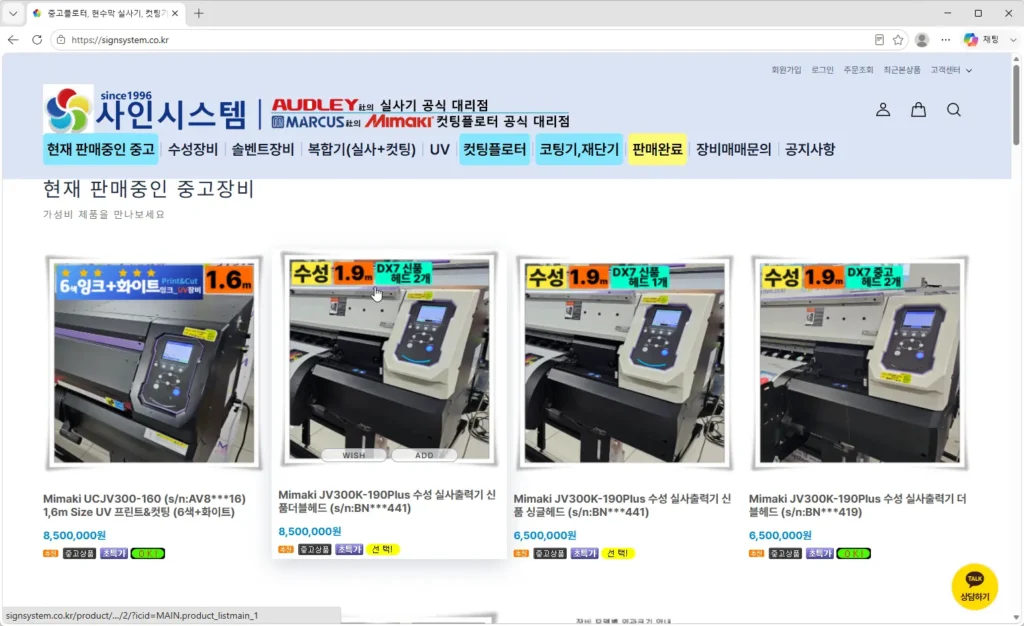The height and width of the screenshot is (626, 1024).
Task: Open the site info lock icon
Action: click(x=61, y=40)
